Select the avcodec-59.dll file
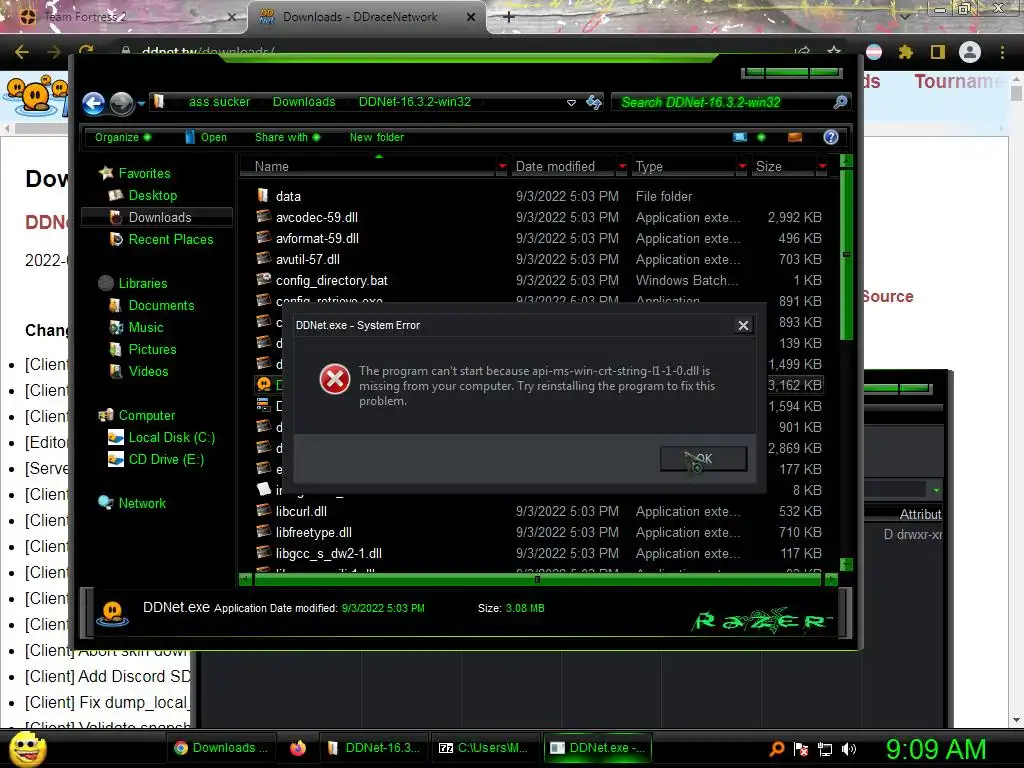The width and height of the screenshot is (1024, 768). [317, 217]
